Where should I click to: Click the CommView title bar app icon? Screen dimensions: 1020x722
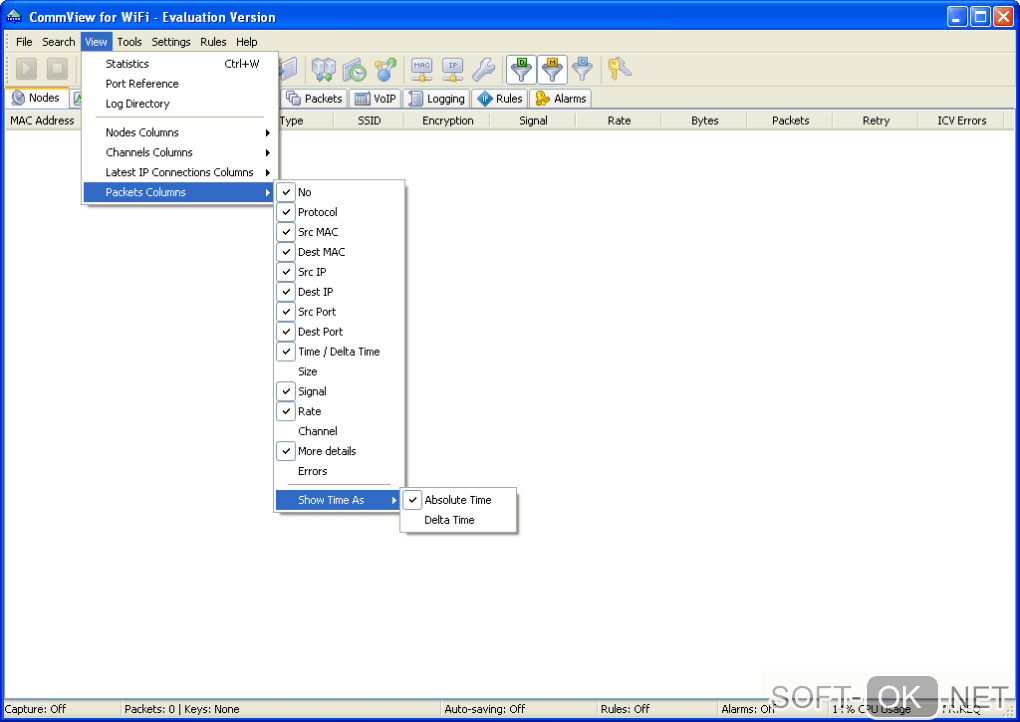pos(14,16)
